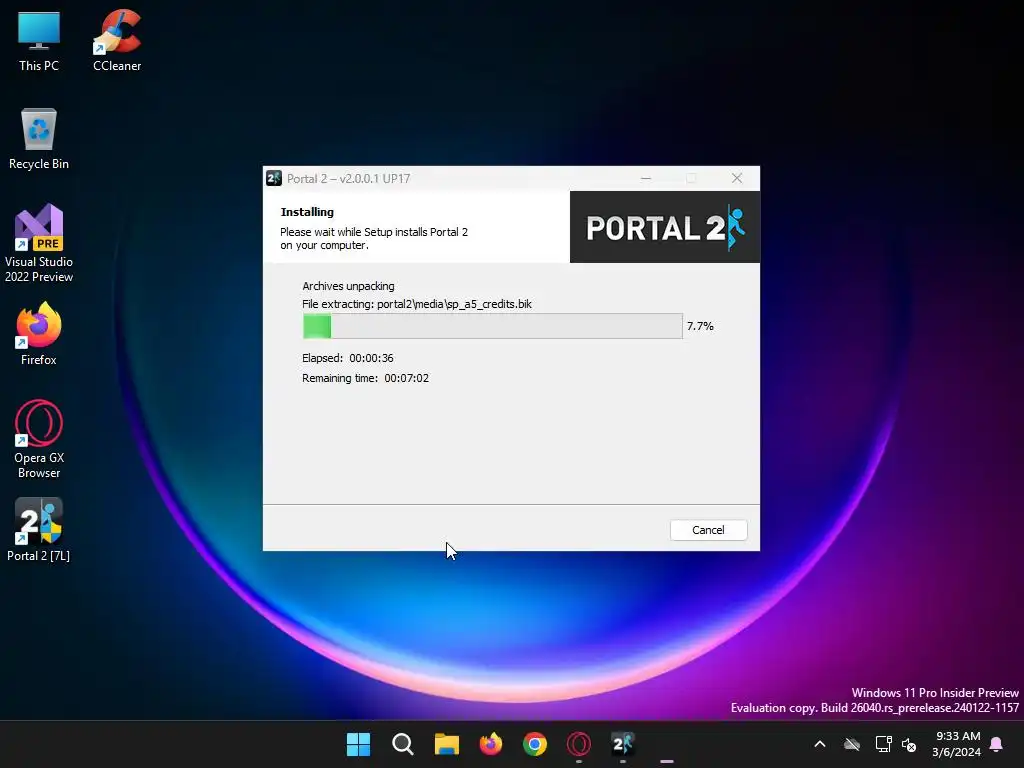Open the Windows Start menu
Viewport: 1024px width, 768px height.
point(358,744)
